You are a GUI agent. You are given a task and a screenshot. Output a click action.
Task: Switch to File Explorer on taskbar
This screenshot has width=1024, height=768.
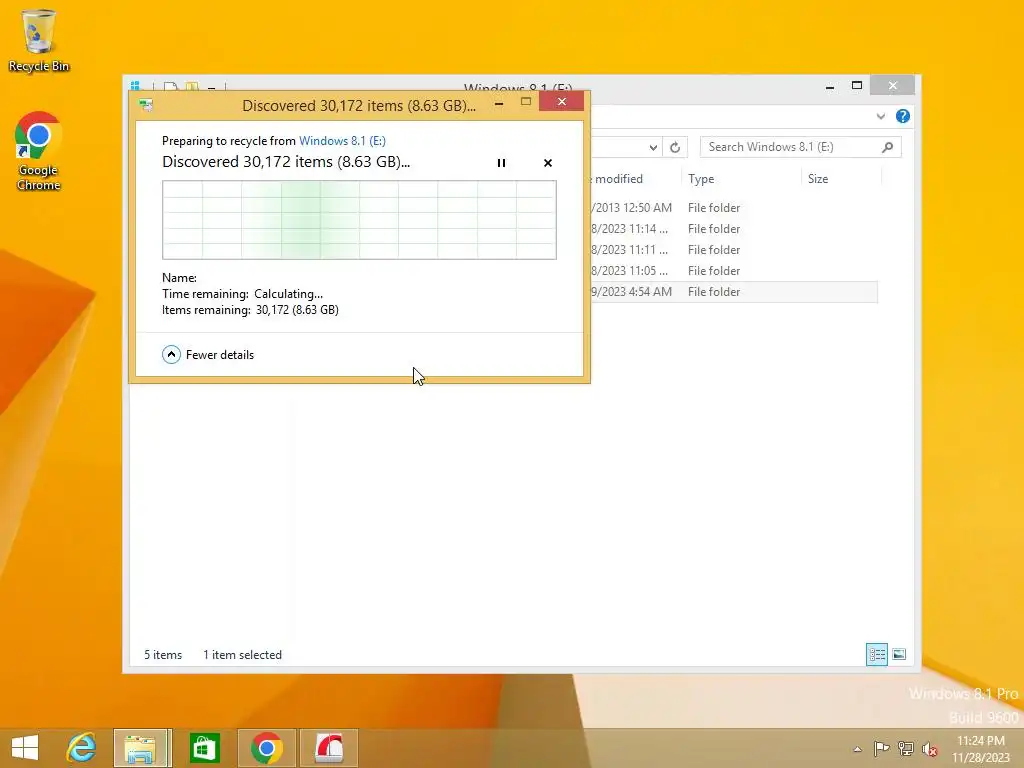[142, 748]
